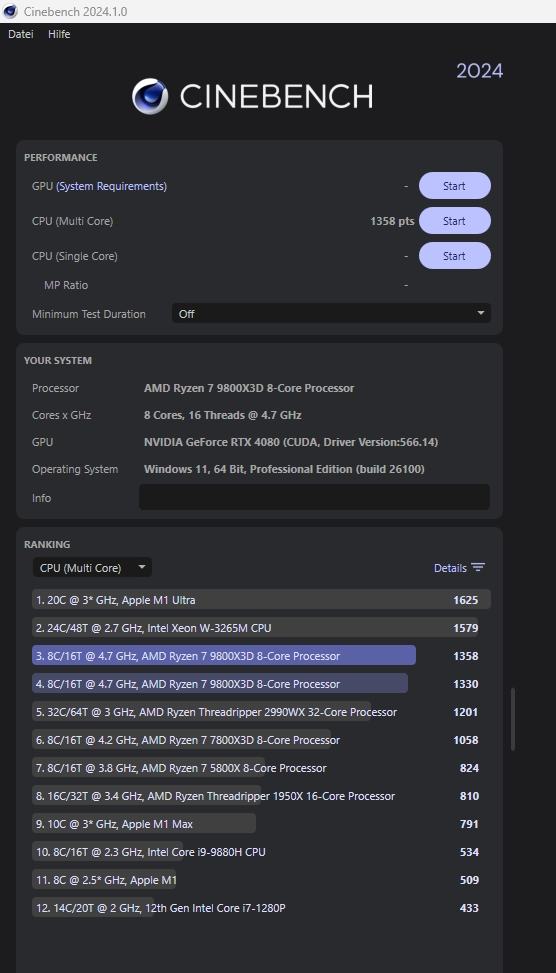Open the CPU (Multi Core) ranking dropdown
556x973 pixels.
pos(92,567)
